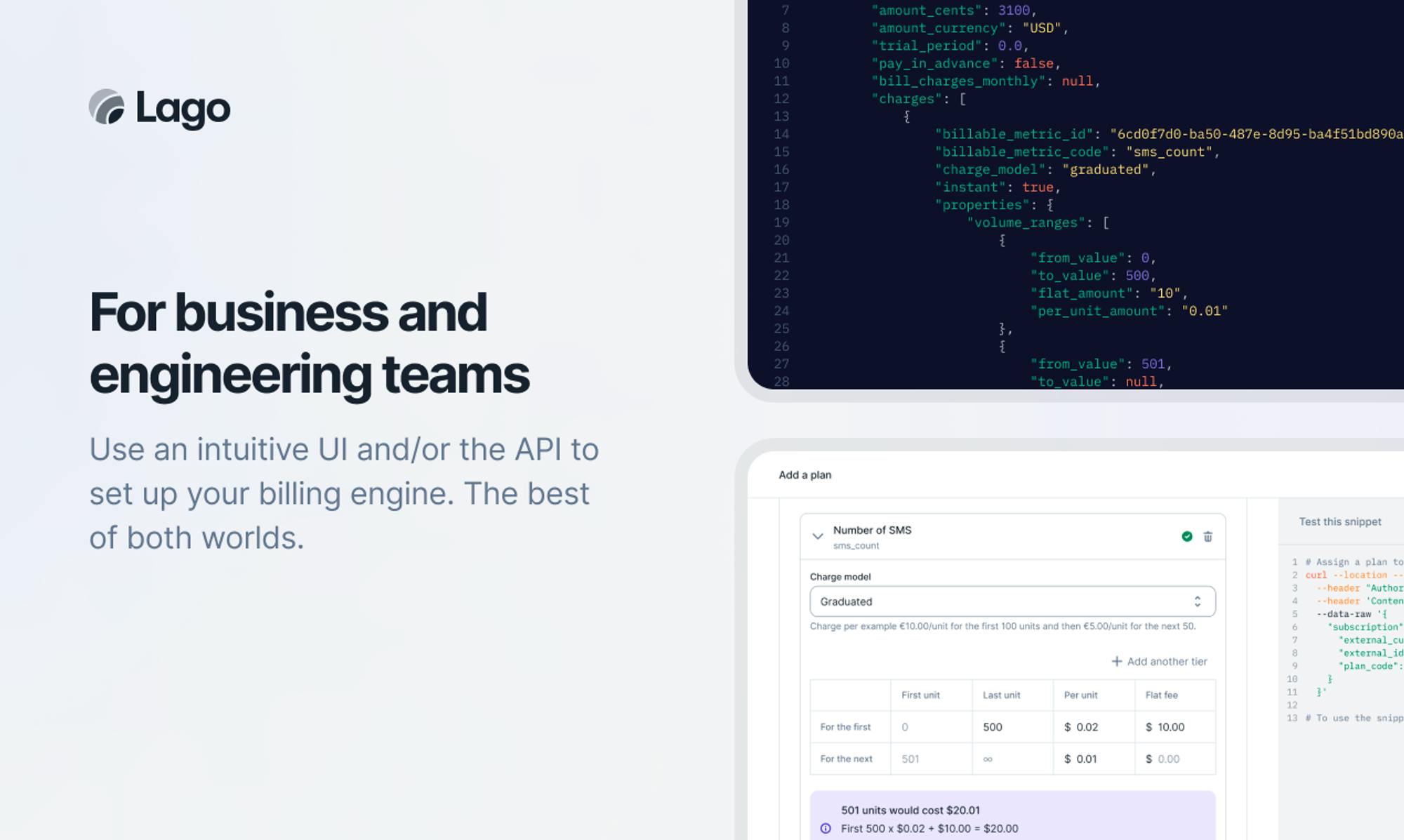This screenshot has height=840, width=1404.
Task: Edit the per unit amount $0.02
Action: pos(1094,727)
